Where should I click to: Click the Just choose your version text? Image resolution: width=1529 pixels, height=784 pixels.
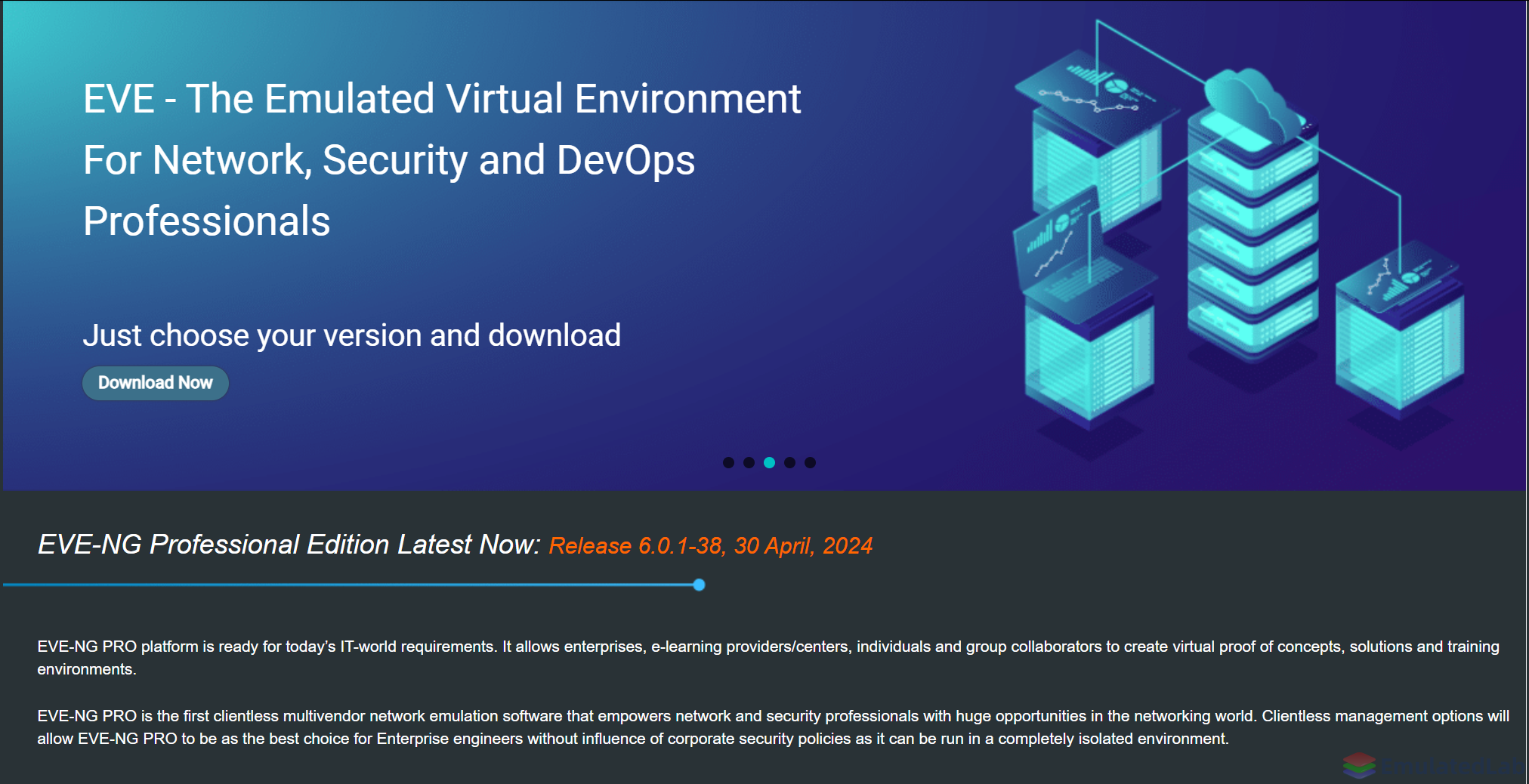[352, 335]
